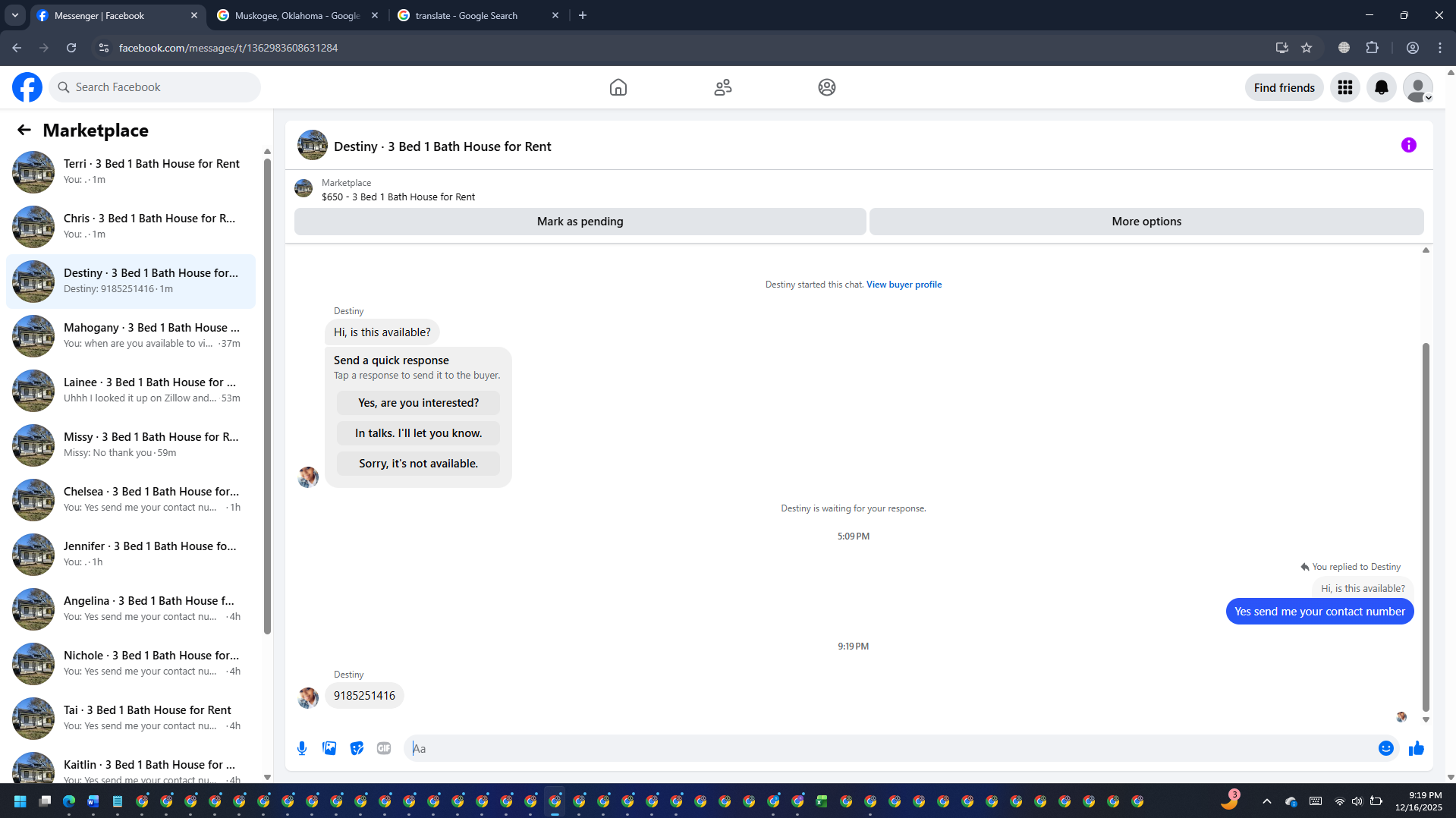Open Nichole's conversation in chat list
Image resolution: width=1456 pixels, height=818 pixels.
[x=131, y=664]
